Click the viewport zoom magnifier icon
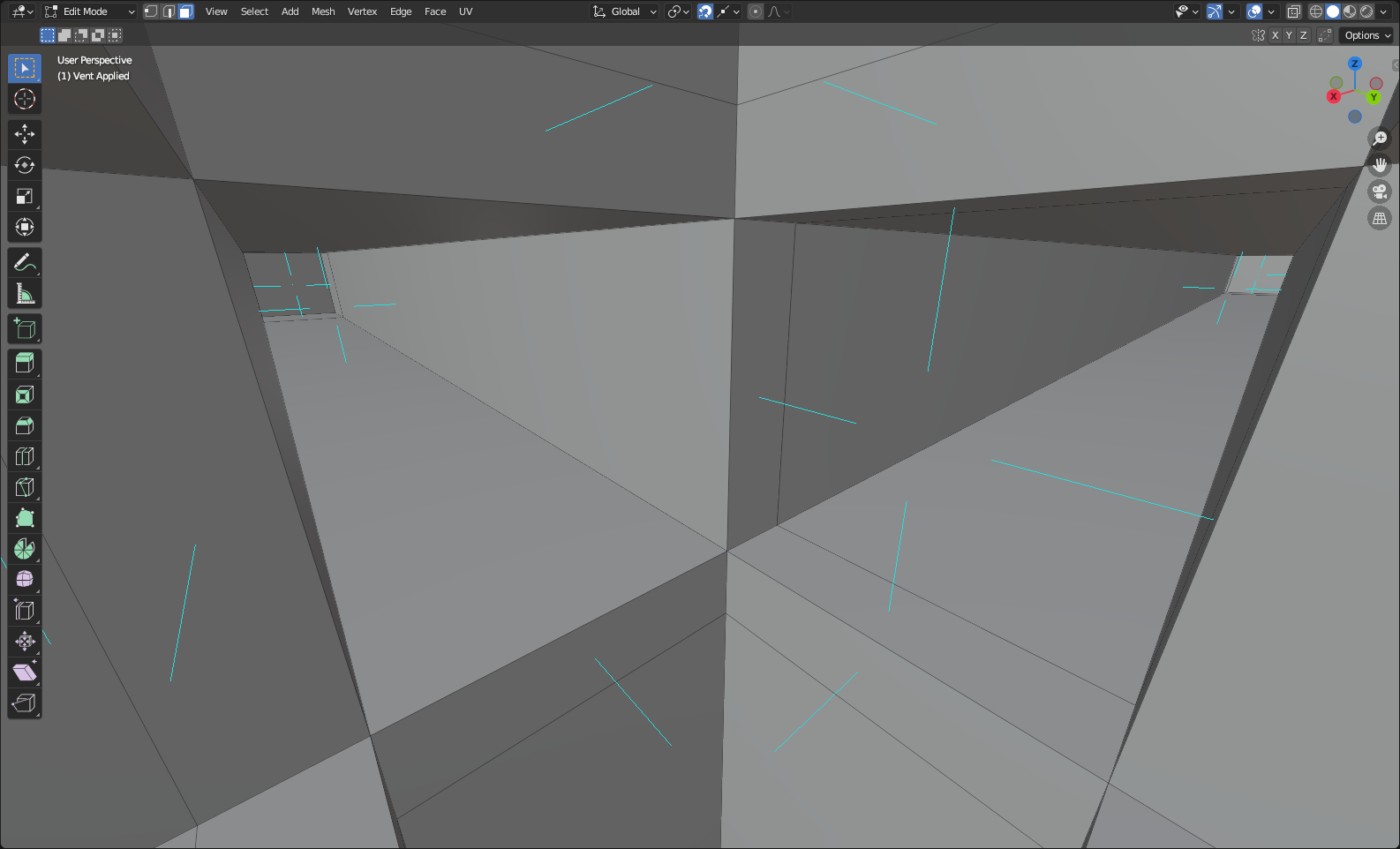Image resolution: width=1400 pixels, height=849 pixels. [x=1380, y=139]
